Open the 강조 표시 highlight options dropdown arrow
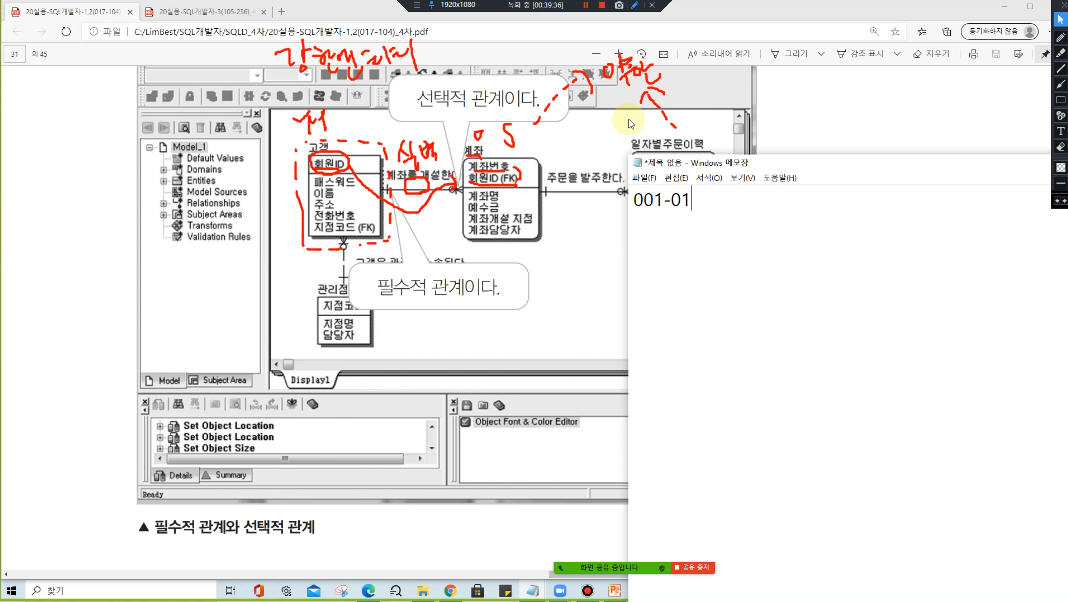The width and height of the screenshot is (1068, 602). pos(897,54)
